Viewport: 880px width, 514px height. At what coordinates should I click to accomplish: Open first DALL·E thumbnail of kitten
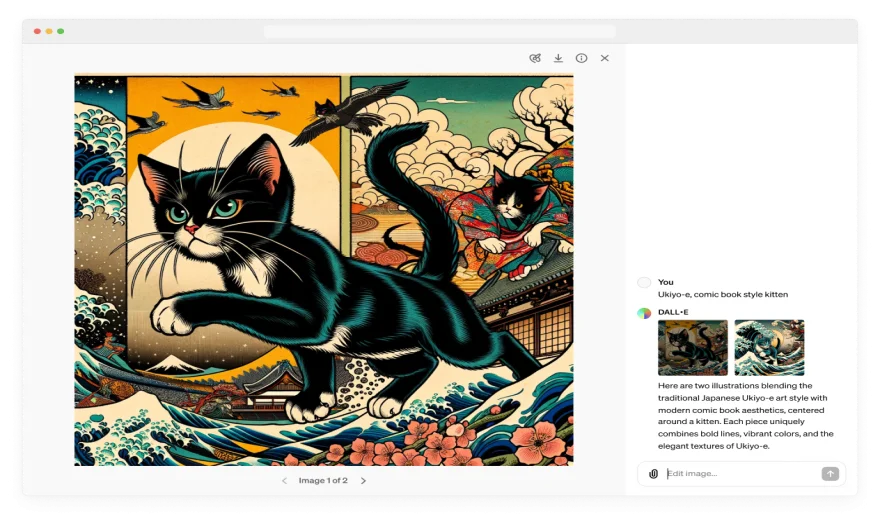point(693,347)
